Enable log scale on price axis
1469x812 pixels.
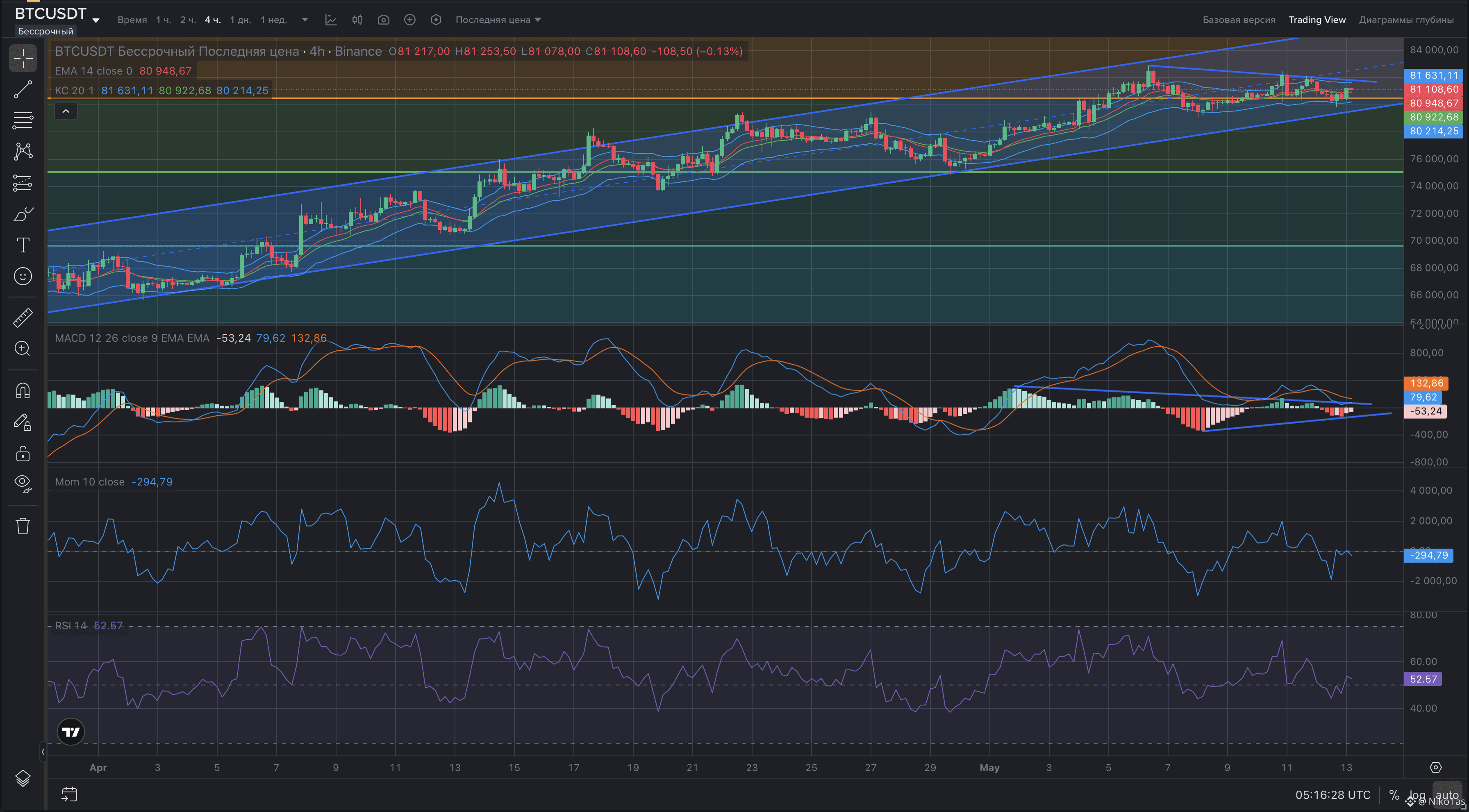[1417, 794]
